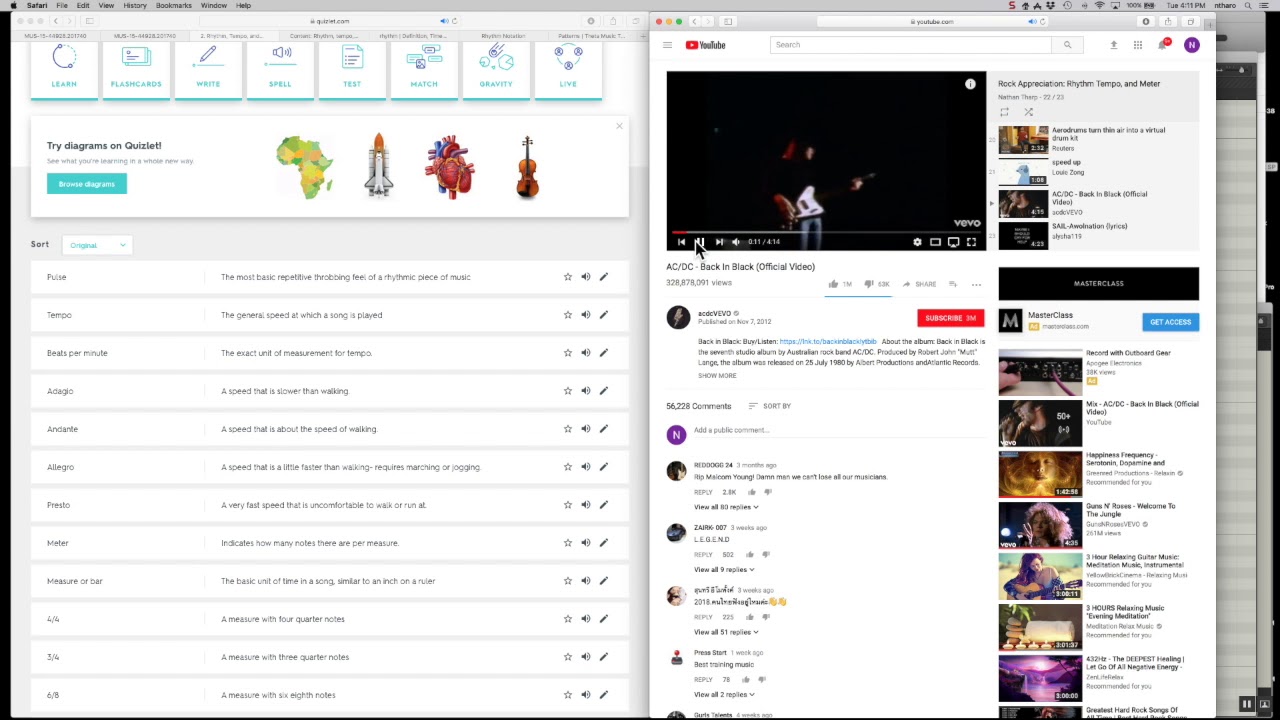Image resolution: width=1280 pixels, height=720 pixels.
Task: Edit the Presto term with pencil
Action: [603, 505]
